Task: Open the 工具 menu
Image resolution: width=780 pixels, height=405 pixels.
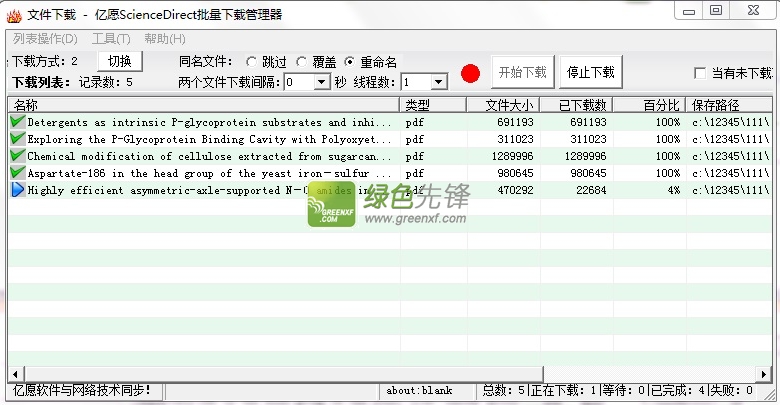Action: tap(111, 39)
